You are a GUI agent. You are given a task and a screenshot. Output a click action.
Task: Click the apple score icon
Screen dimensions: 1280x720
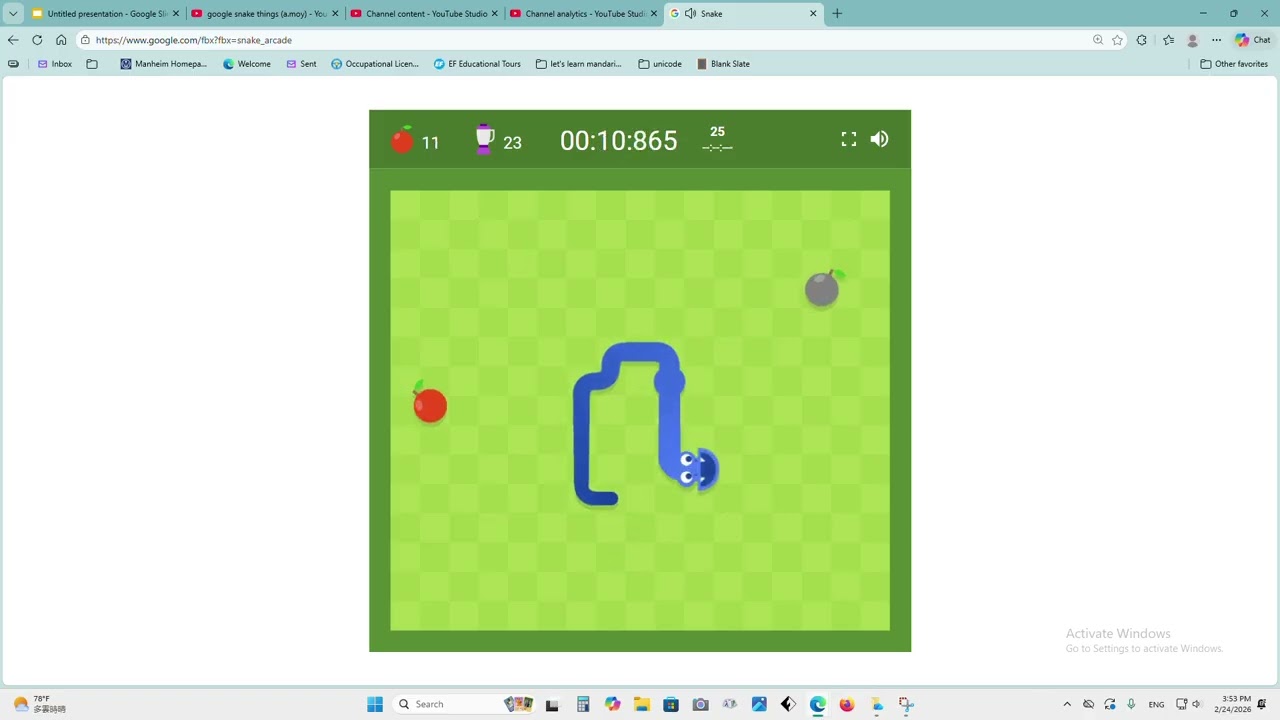(402, 140)
